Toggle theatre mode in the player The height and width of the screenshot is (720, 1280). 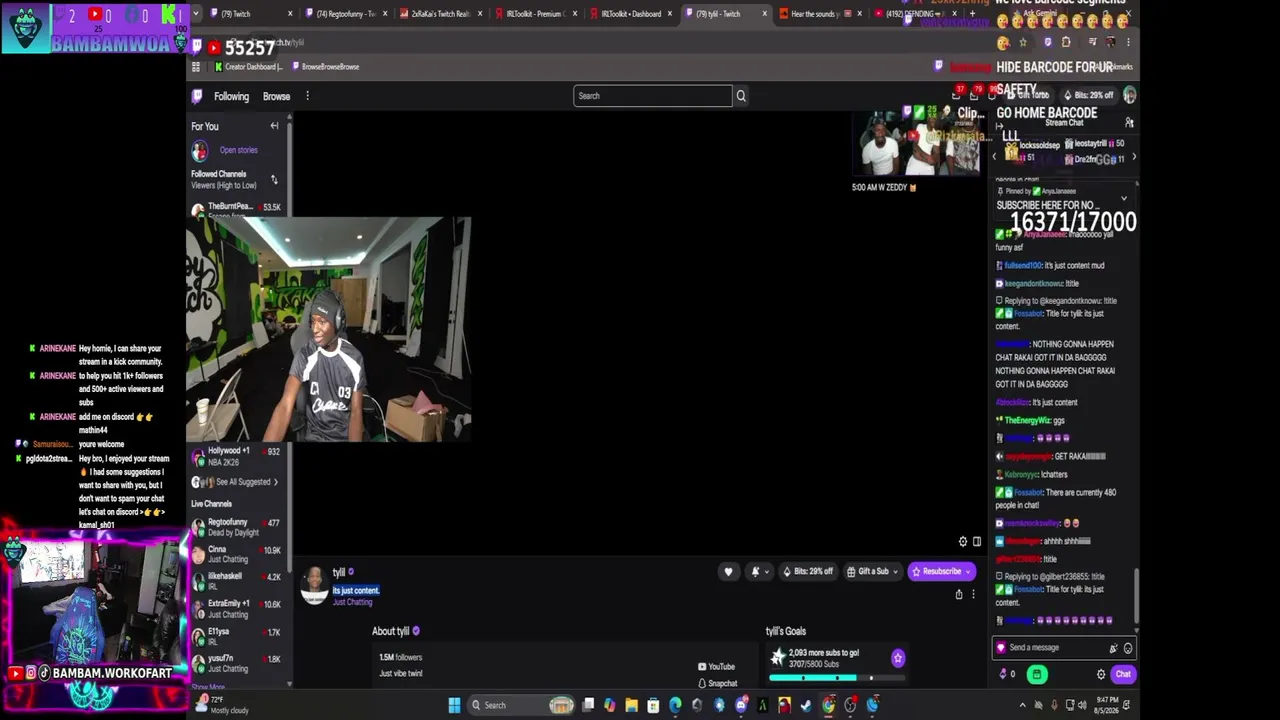coord(977,541)
